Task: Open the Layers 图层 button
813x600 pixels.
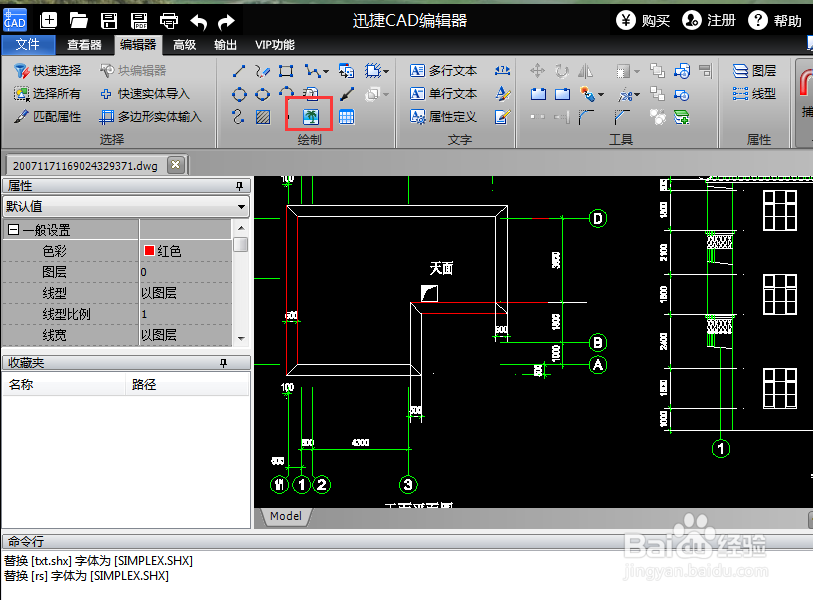Action: coord(754,71)
